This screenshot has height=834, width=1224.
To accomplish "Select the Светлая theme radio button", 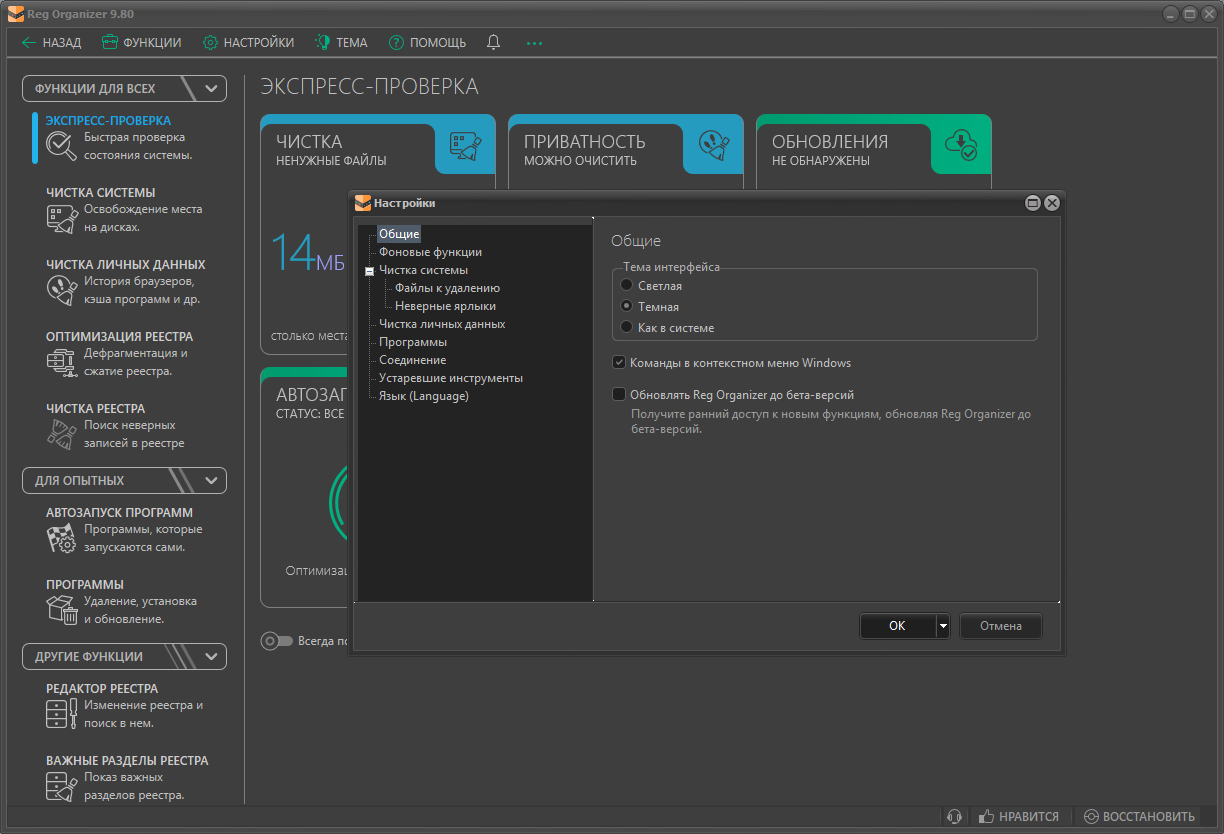I will pyautogui.click(x=627, y=286).
